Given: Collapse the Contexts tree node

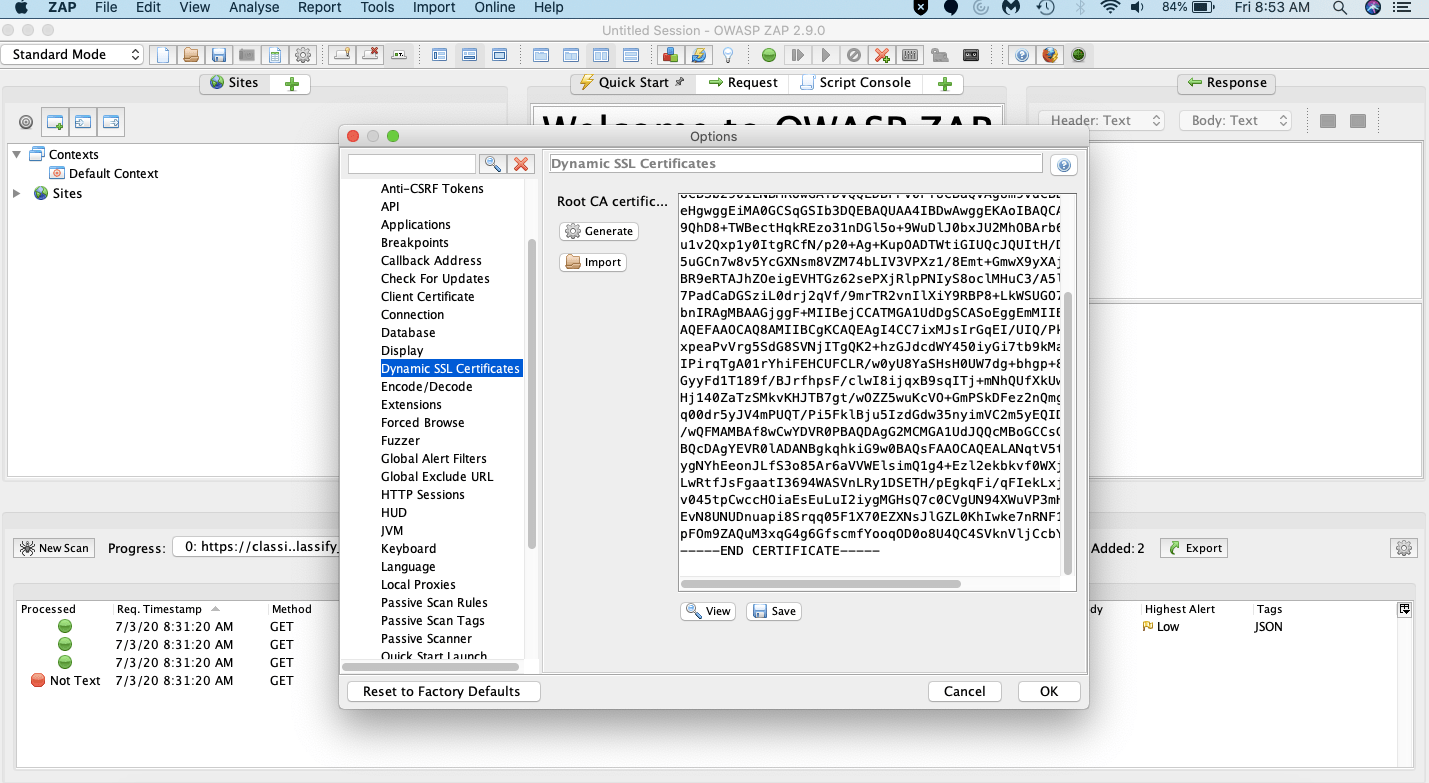Looking at the screenshot, I should (16, 154).
